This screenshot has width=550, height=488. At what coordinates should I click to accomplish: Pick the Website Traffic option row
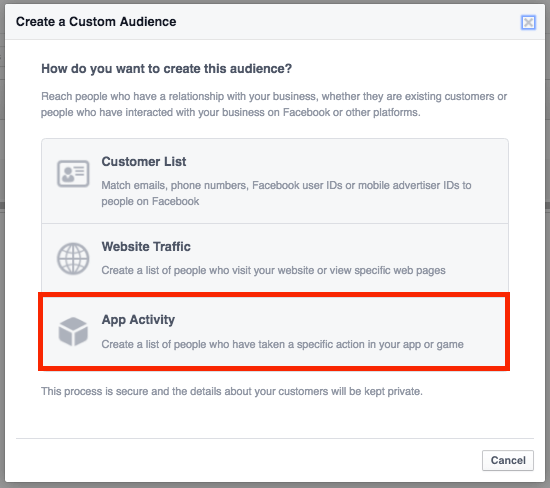[x=275, y=258]
